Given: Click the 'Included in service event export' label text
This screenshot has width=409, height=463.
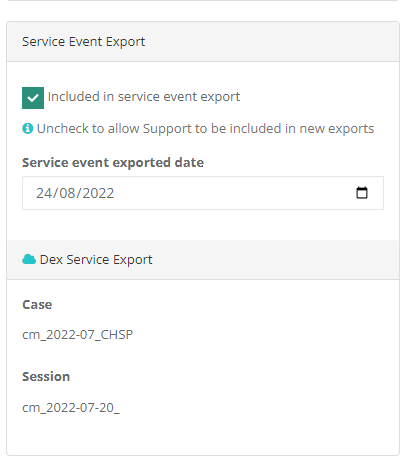Looking at the screenshot, I should pyautogui.click(x=144, y=97).
